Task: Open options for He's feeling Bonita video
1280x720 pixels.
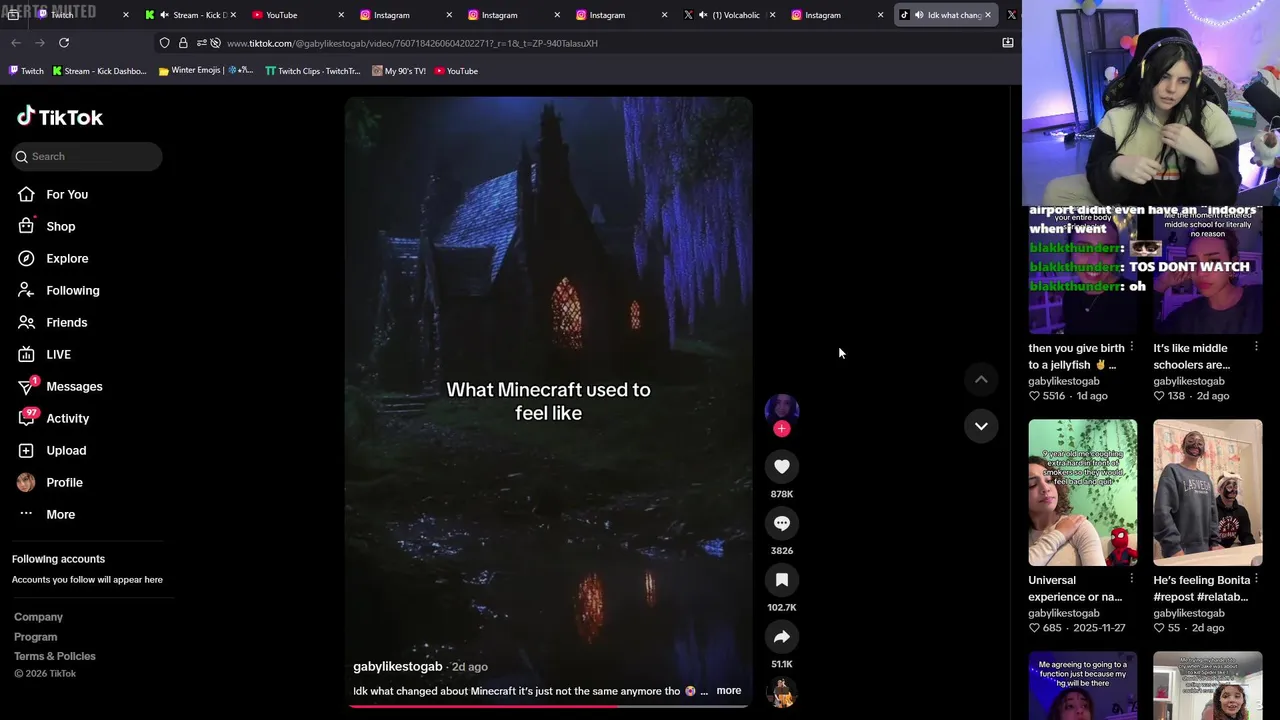Action: tap(1256, 579)
